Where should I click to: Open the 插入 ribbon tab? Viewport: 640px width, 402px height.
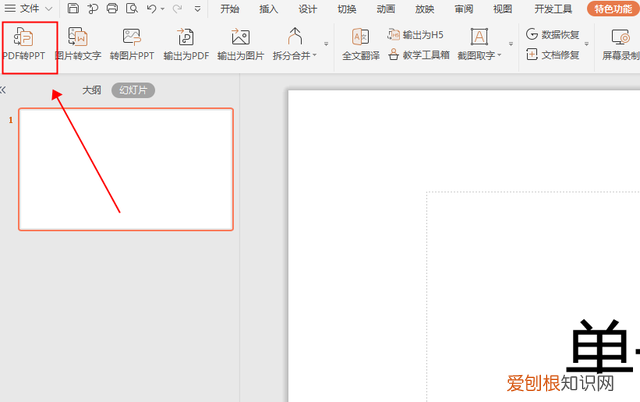(268, 9)
